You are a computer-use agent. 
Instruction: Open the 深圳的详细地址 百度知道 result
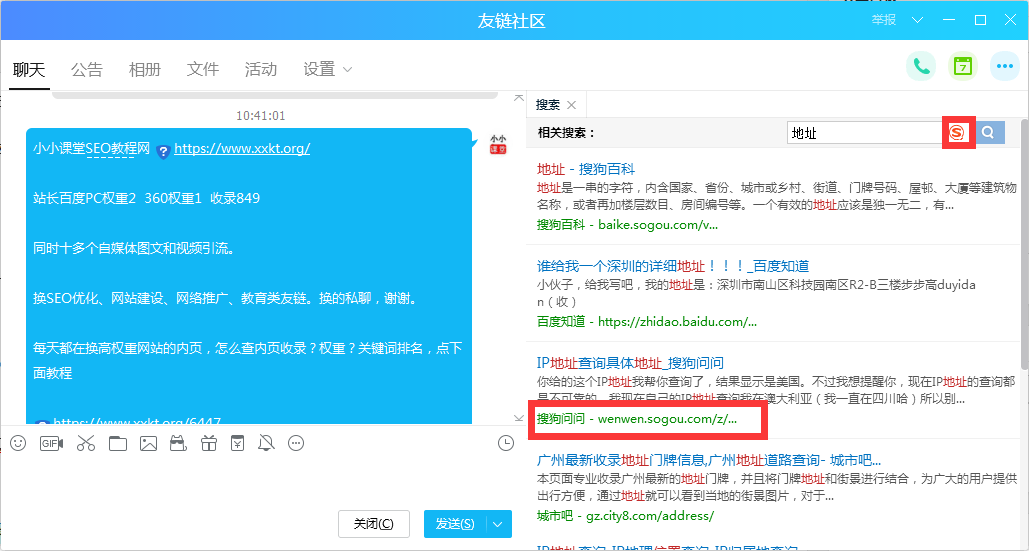click(673, 266)
